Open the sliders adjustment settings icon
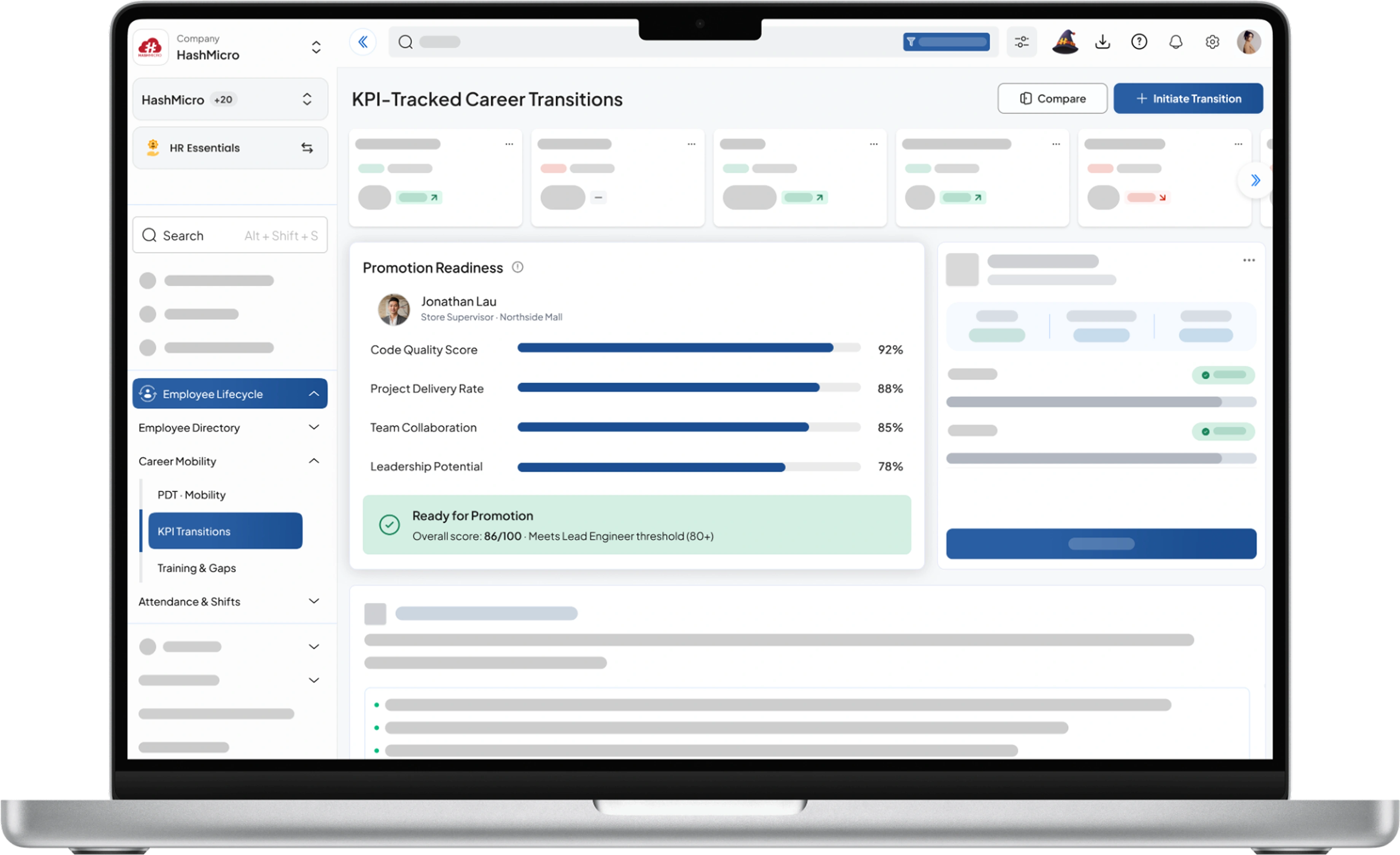This screenshot has height=855, width=1400. click(1021, 41)
